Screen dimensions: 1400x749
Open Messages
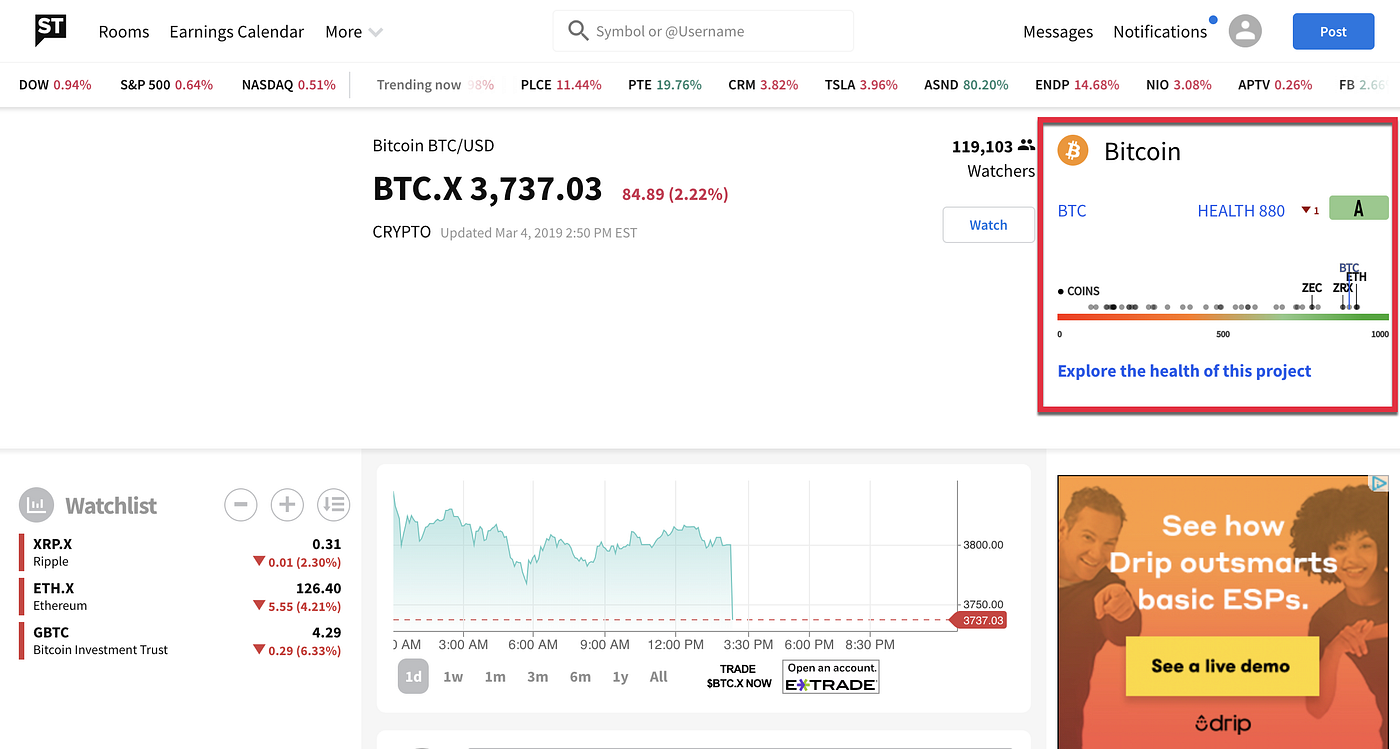(1058, 32)
